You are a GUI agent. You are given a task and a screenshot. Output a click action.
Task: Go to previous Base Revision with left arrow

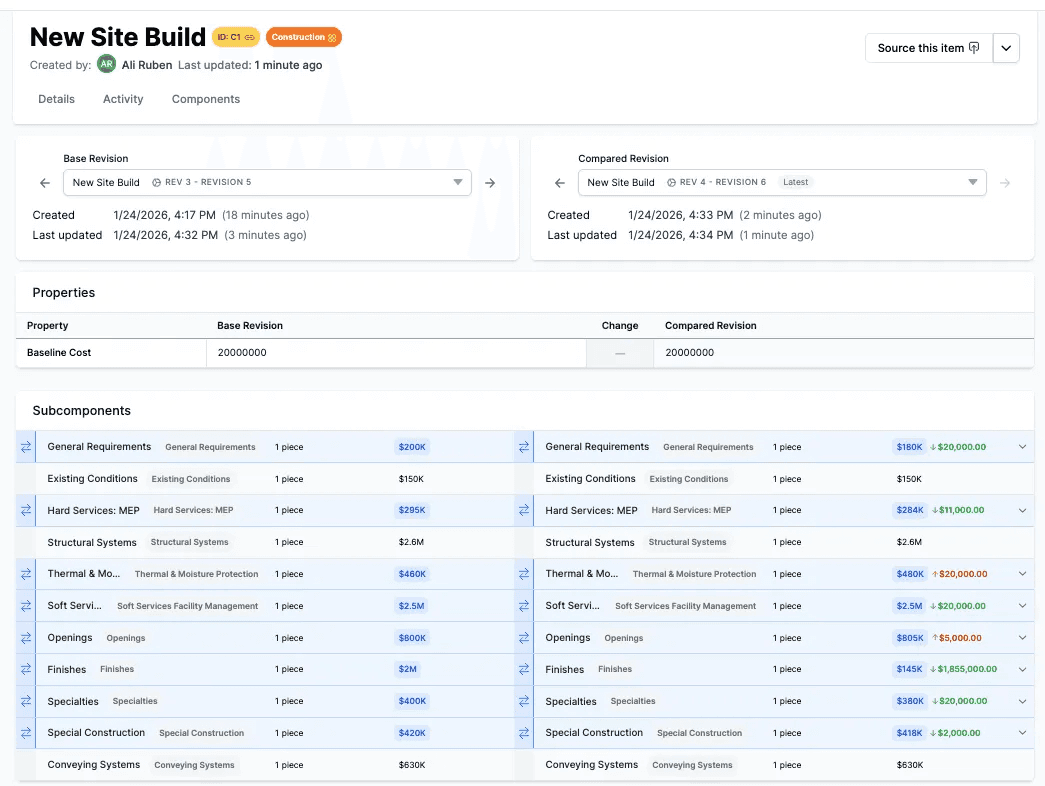(x=45, y=183)
